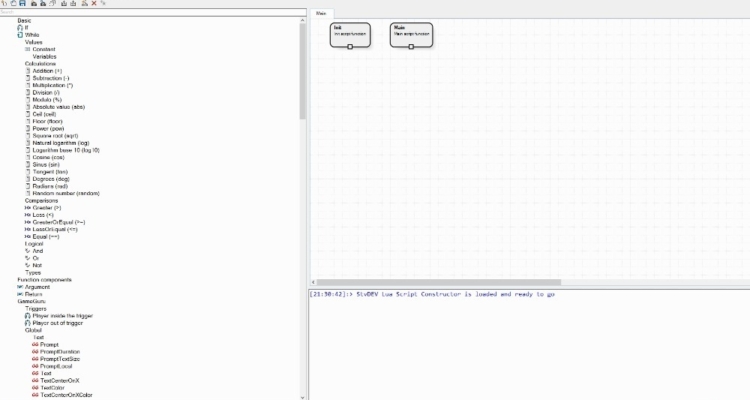Select the Prompt command
750x400 pixels.
pos(45,344)
